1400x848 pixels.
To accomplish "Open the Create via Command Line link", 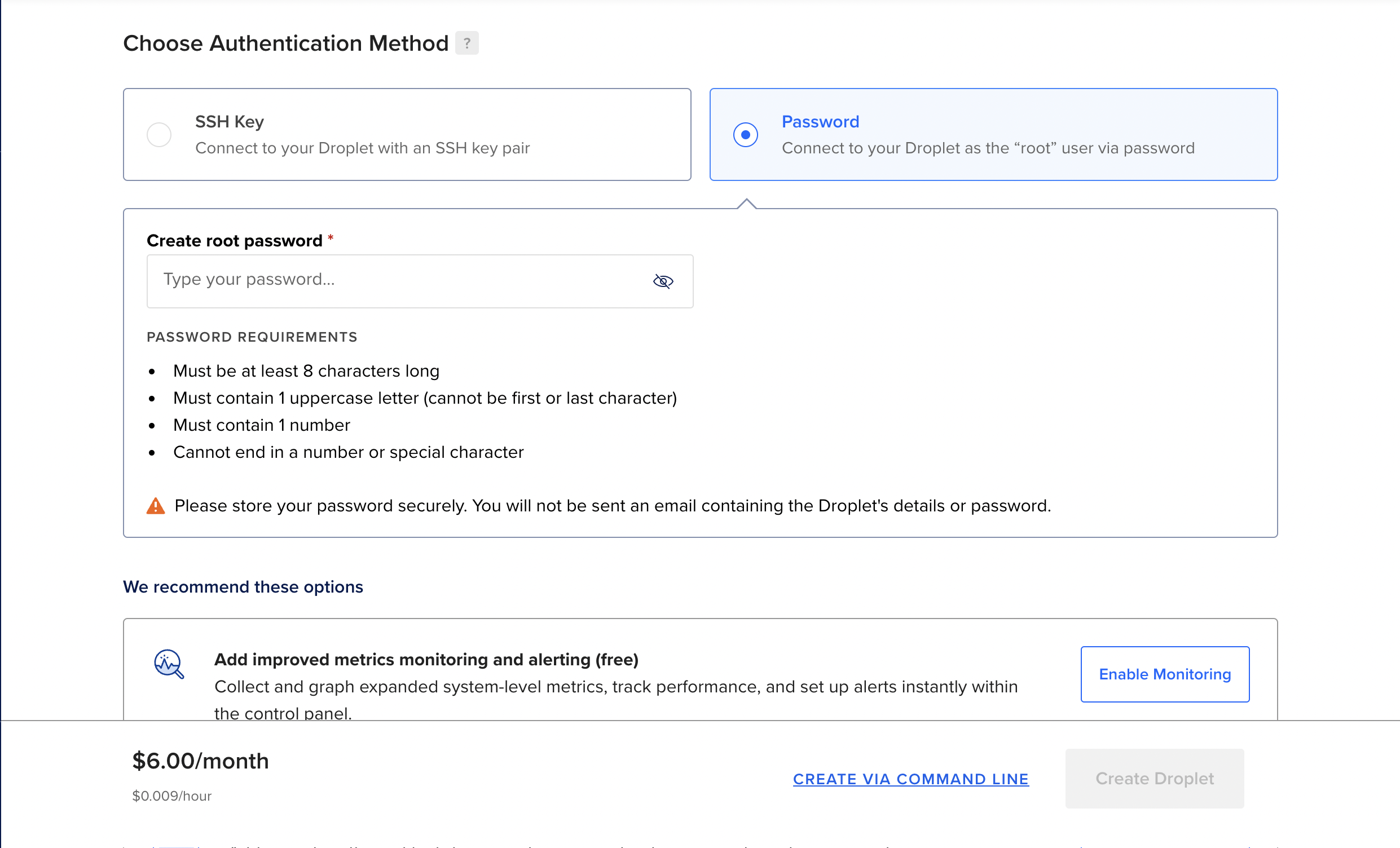I will tap(911, 779).
